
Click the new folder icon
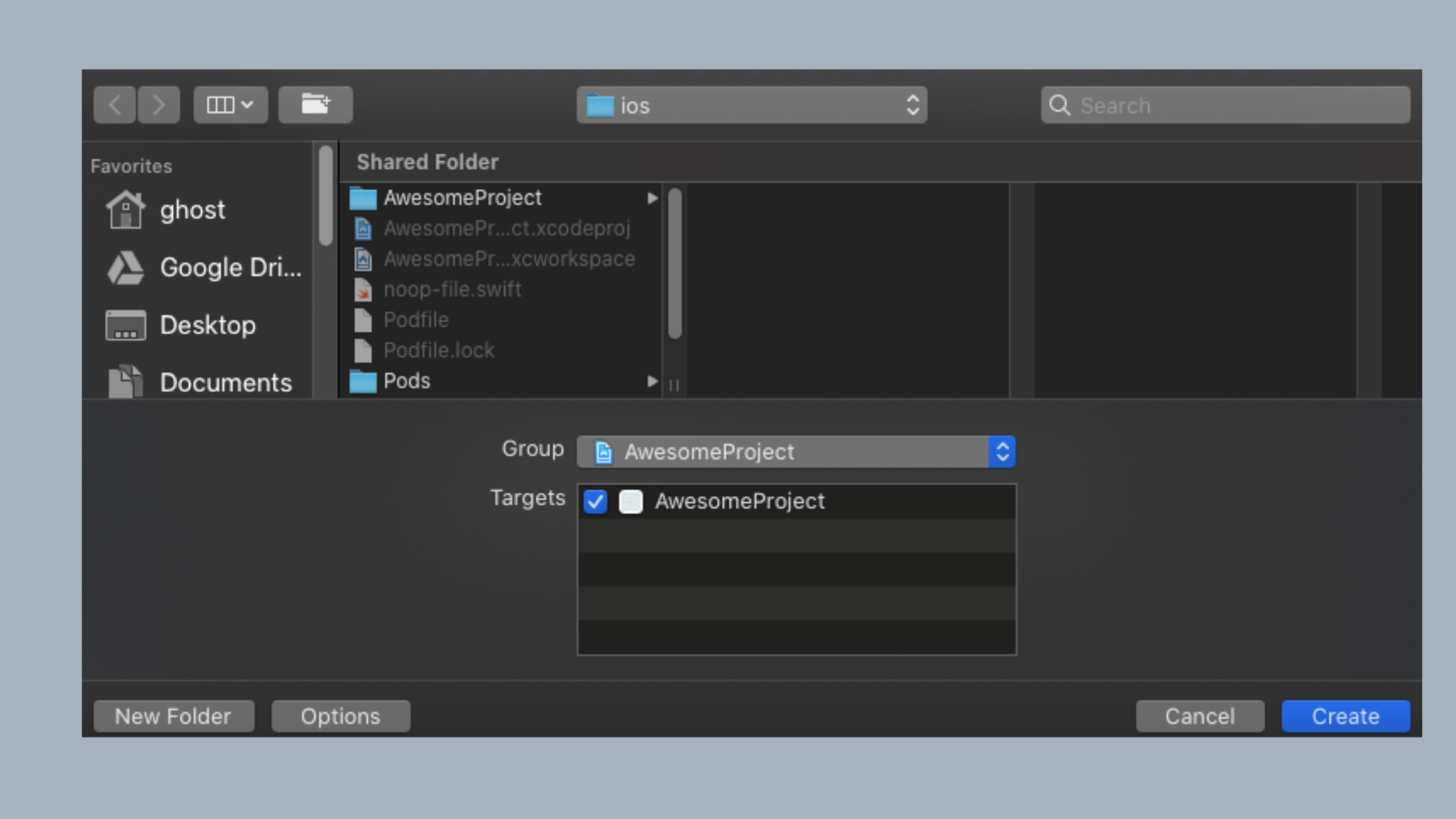point(316,105)
